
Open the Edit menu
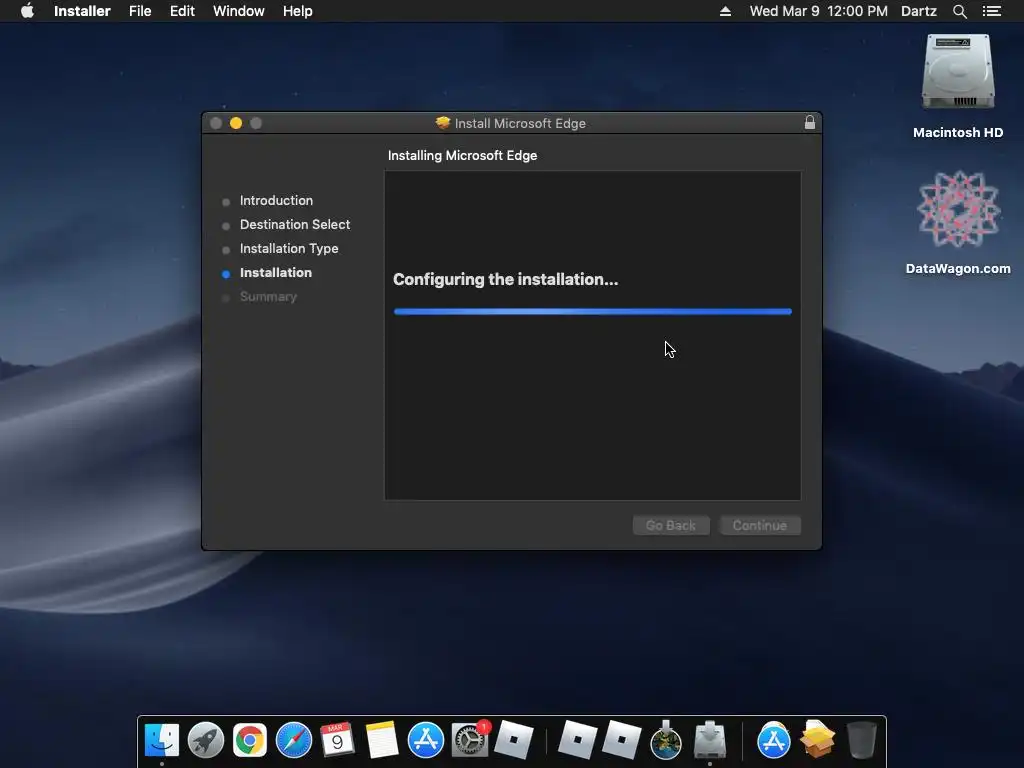tap(182, 11)
